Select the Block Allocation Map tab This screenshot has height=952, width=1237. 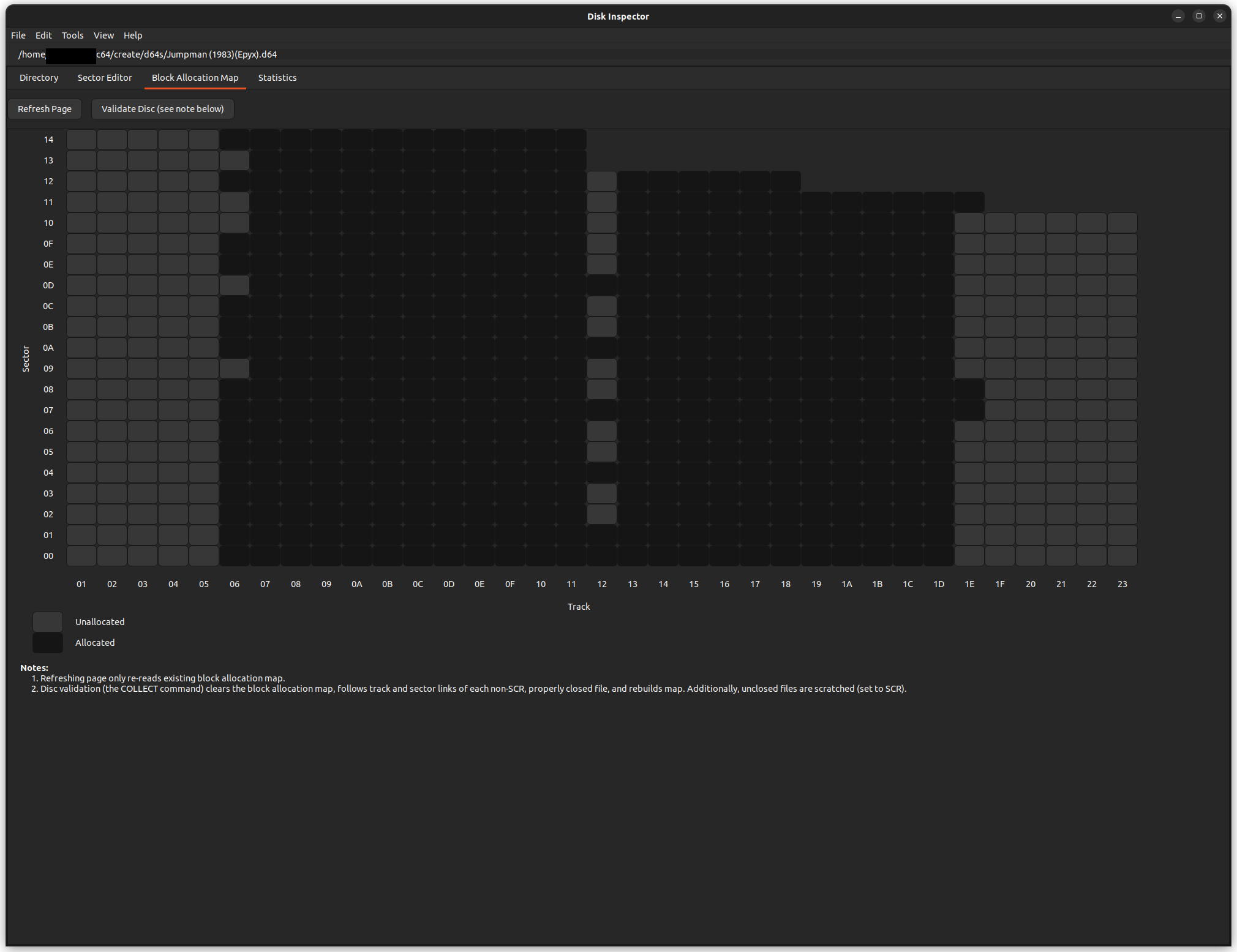195,78
